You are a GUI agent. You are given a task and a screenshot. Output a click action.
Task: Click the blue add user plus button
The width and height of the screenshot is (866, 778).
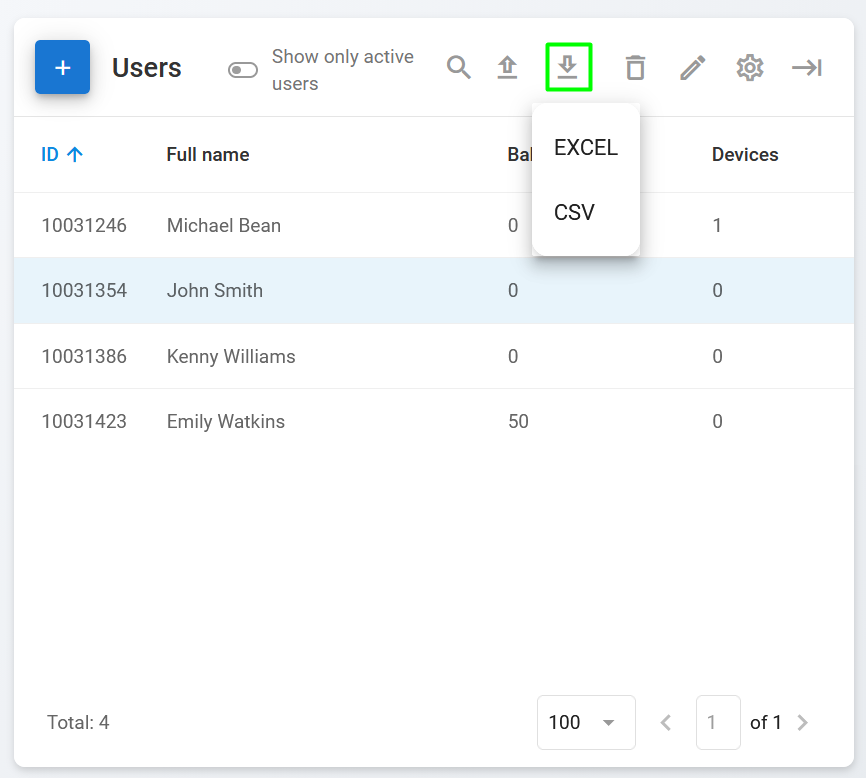tap(62, 67)
